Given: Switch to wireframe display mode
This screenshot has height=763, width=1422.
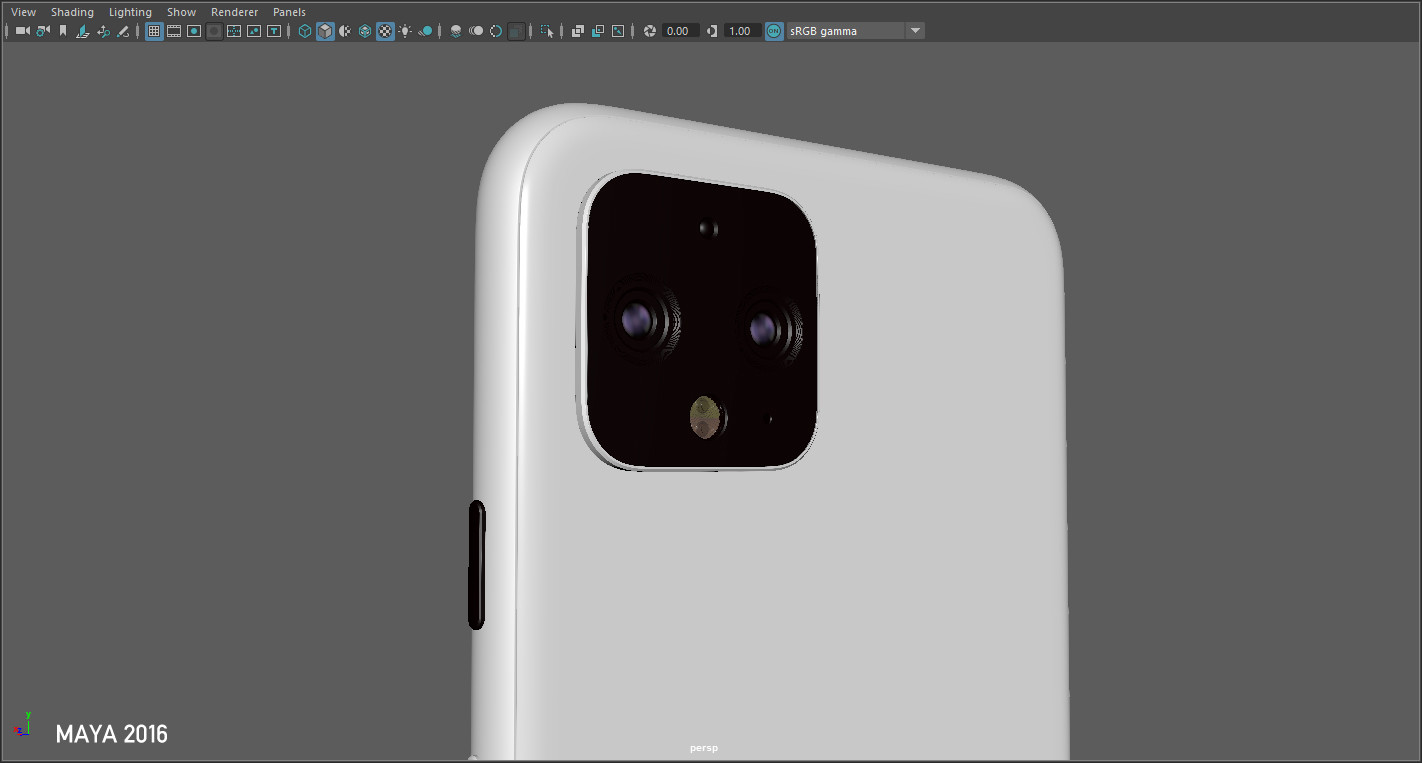Looking at the screenshot, I should click(x=305, y=31).
